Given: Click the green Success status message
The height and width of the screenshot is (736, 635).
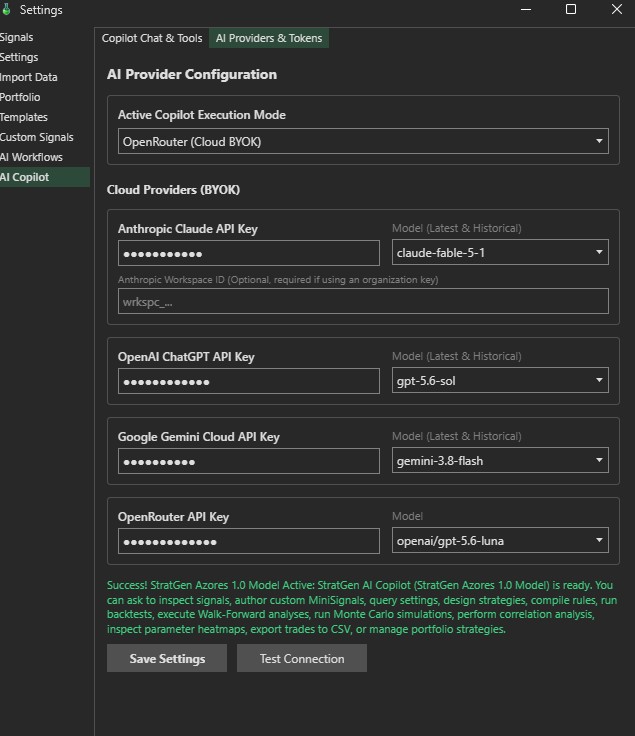Looking at the screenshot, I should [x=362, y=607].
